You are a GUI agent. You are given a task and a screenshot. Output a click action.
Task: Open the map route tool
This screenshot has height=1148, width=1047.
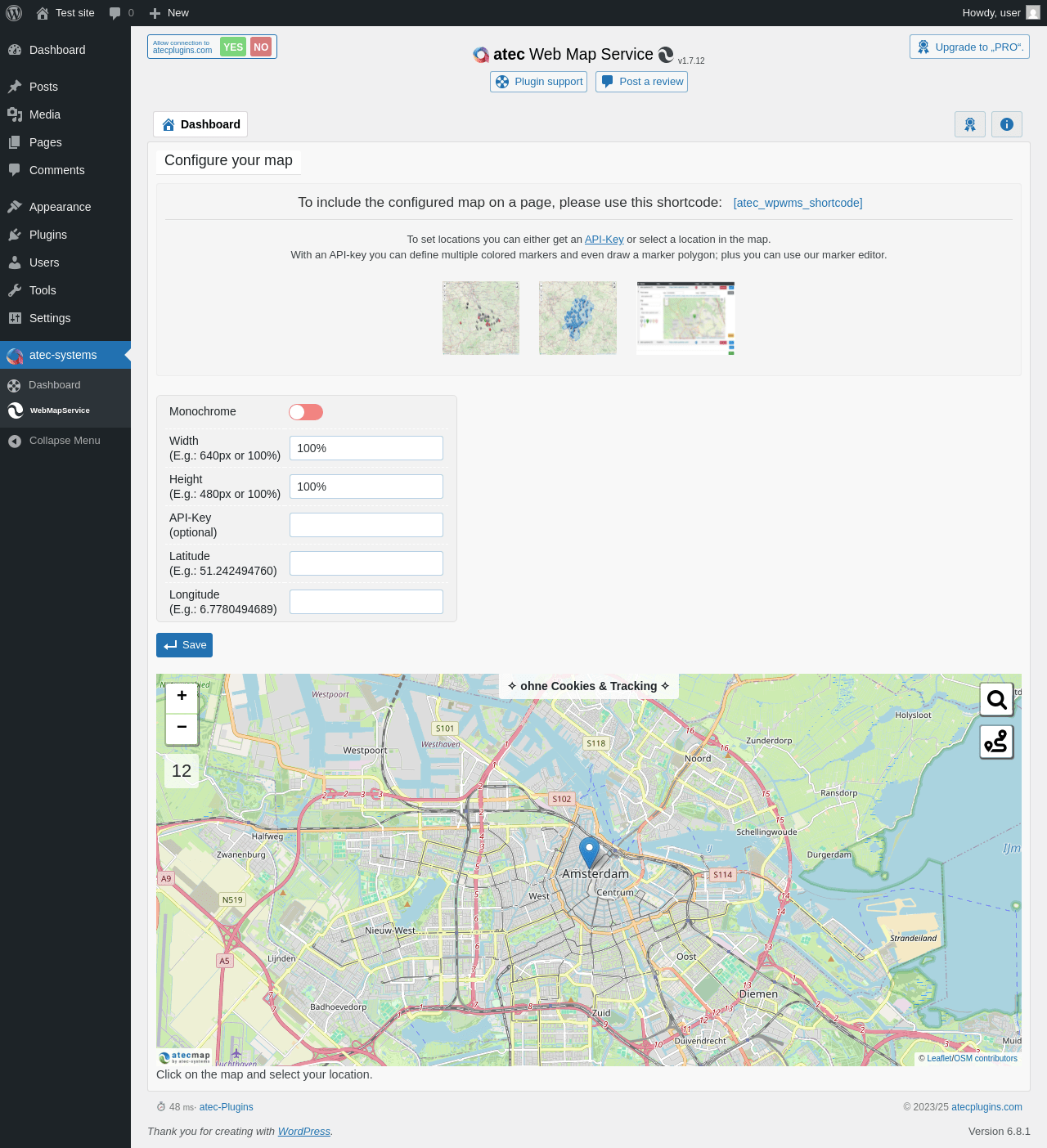[x=996, y=742]
